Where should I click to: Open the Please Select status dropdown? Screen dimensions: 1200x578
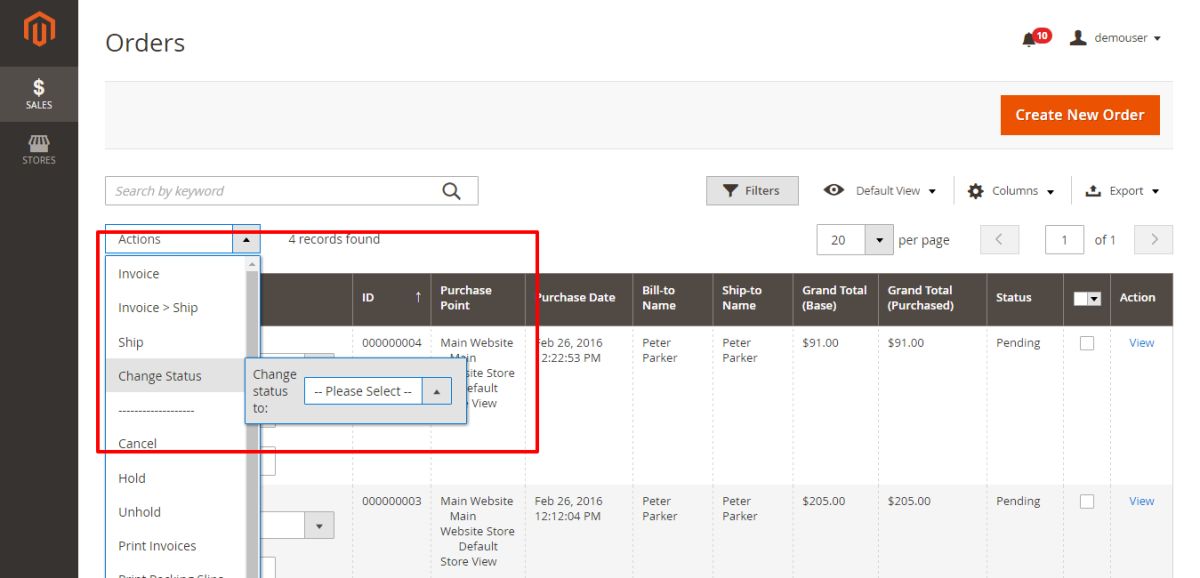click(x=378, y=391)
